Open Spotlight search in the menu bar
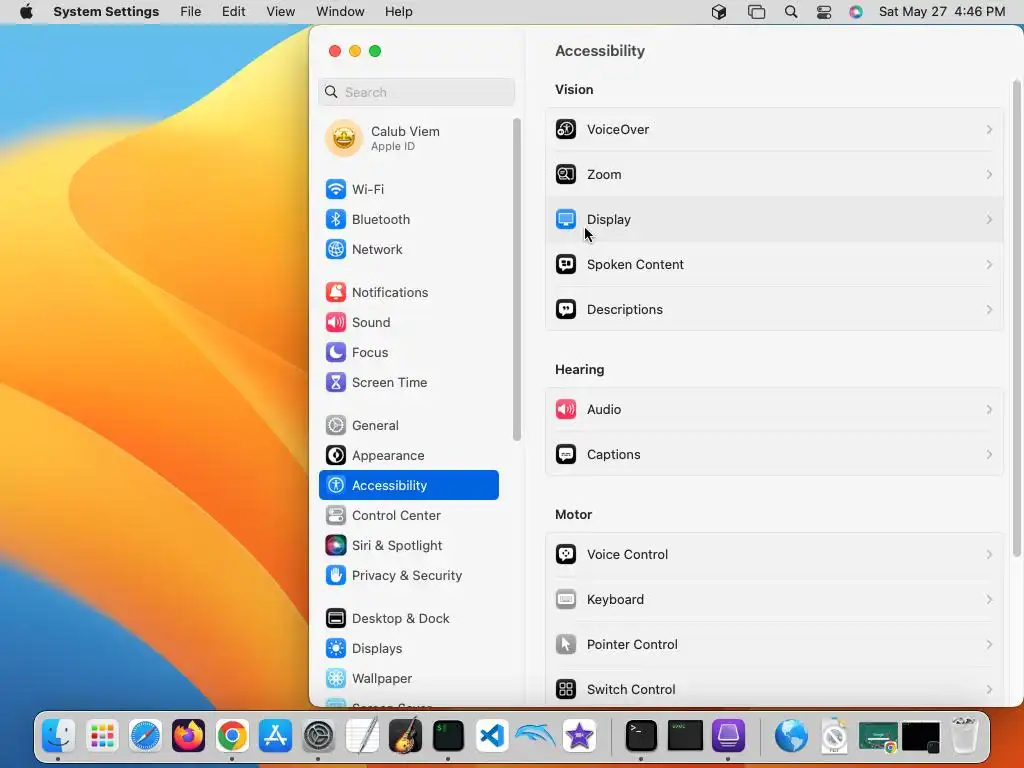Viewport: 1024px width, 768px height. (791, 12)
